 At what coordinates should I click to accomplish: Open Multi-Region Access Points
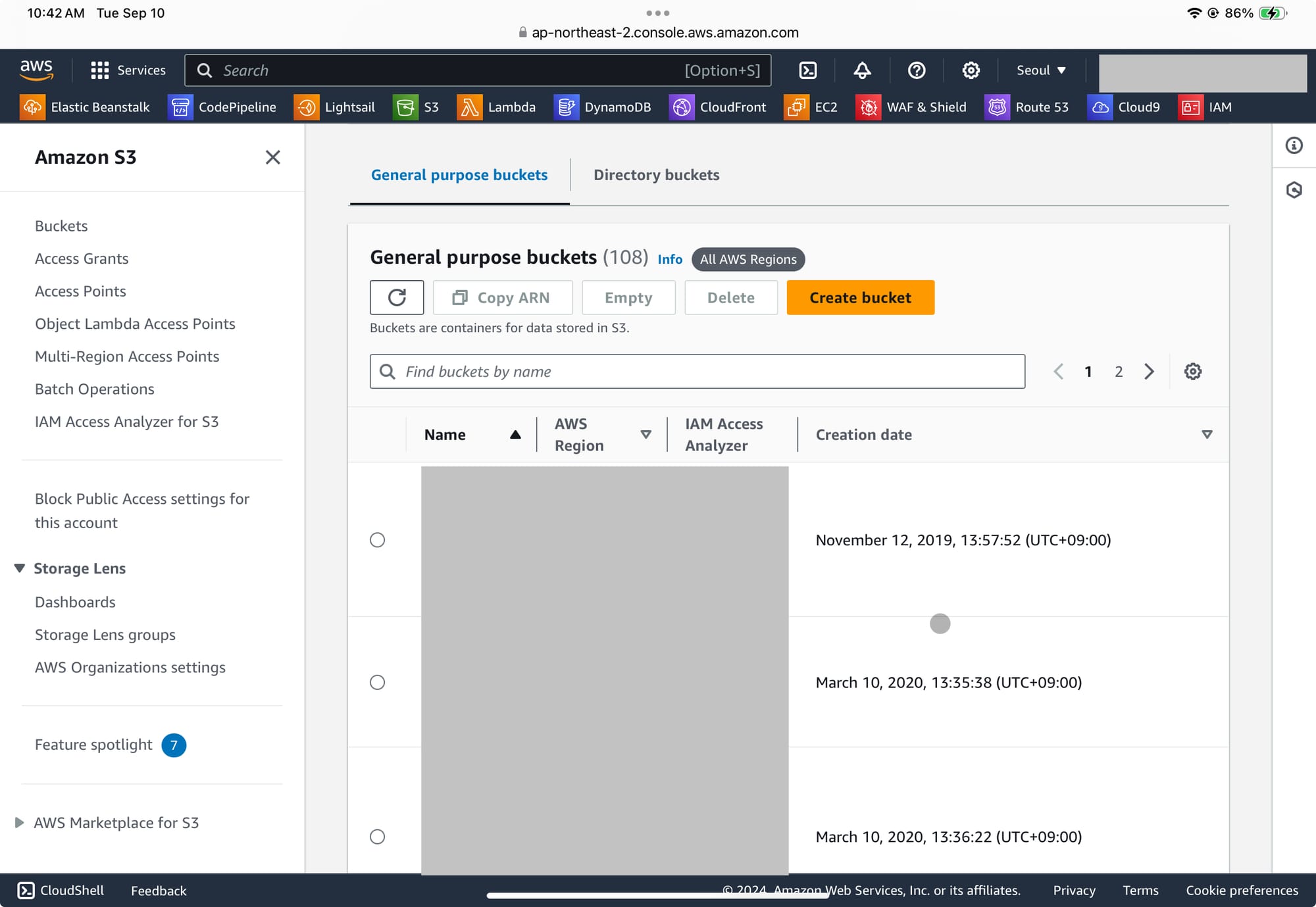pos(127,356)
